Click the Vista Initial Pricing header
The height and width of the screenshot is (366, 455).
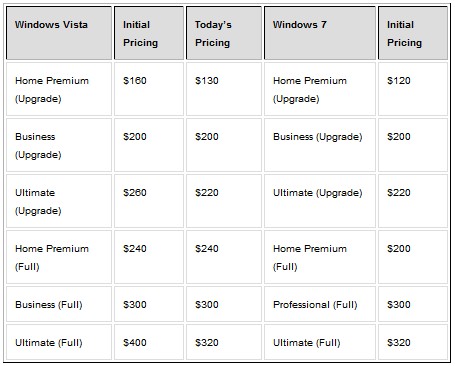149,33
